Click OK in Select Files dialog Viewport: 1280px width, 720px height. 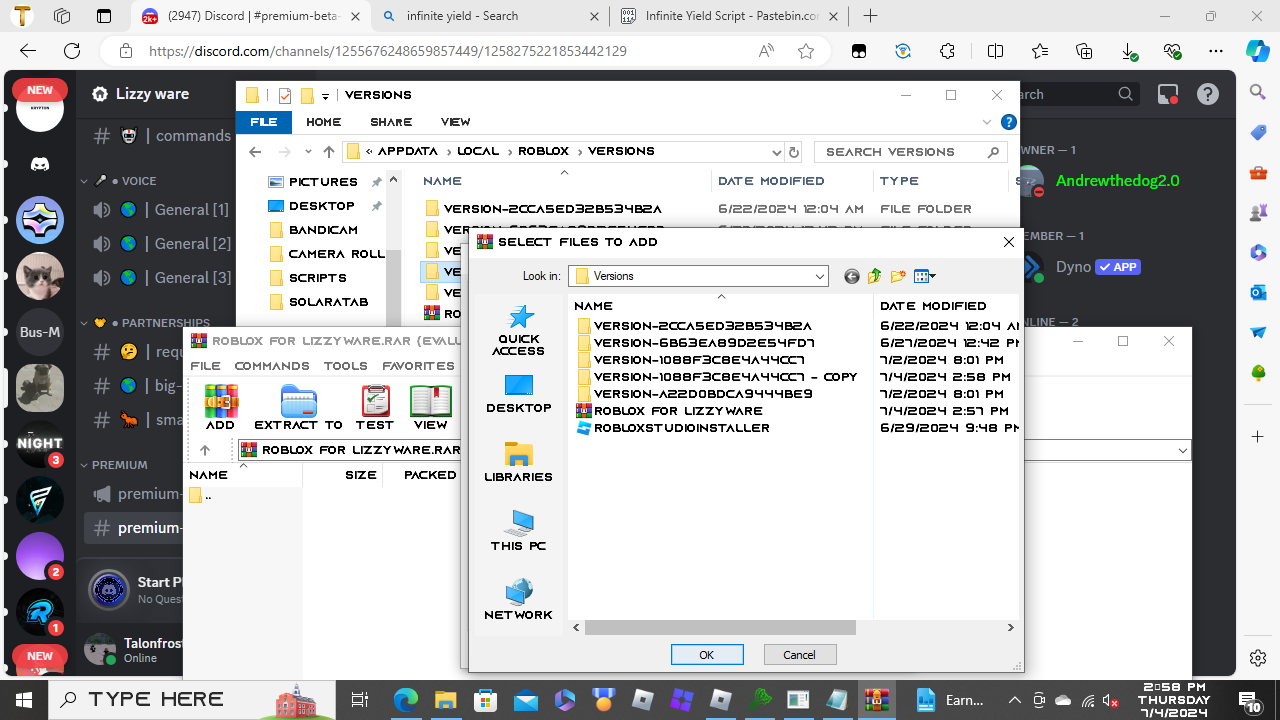tap(707, 655)
